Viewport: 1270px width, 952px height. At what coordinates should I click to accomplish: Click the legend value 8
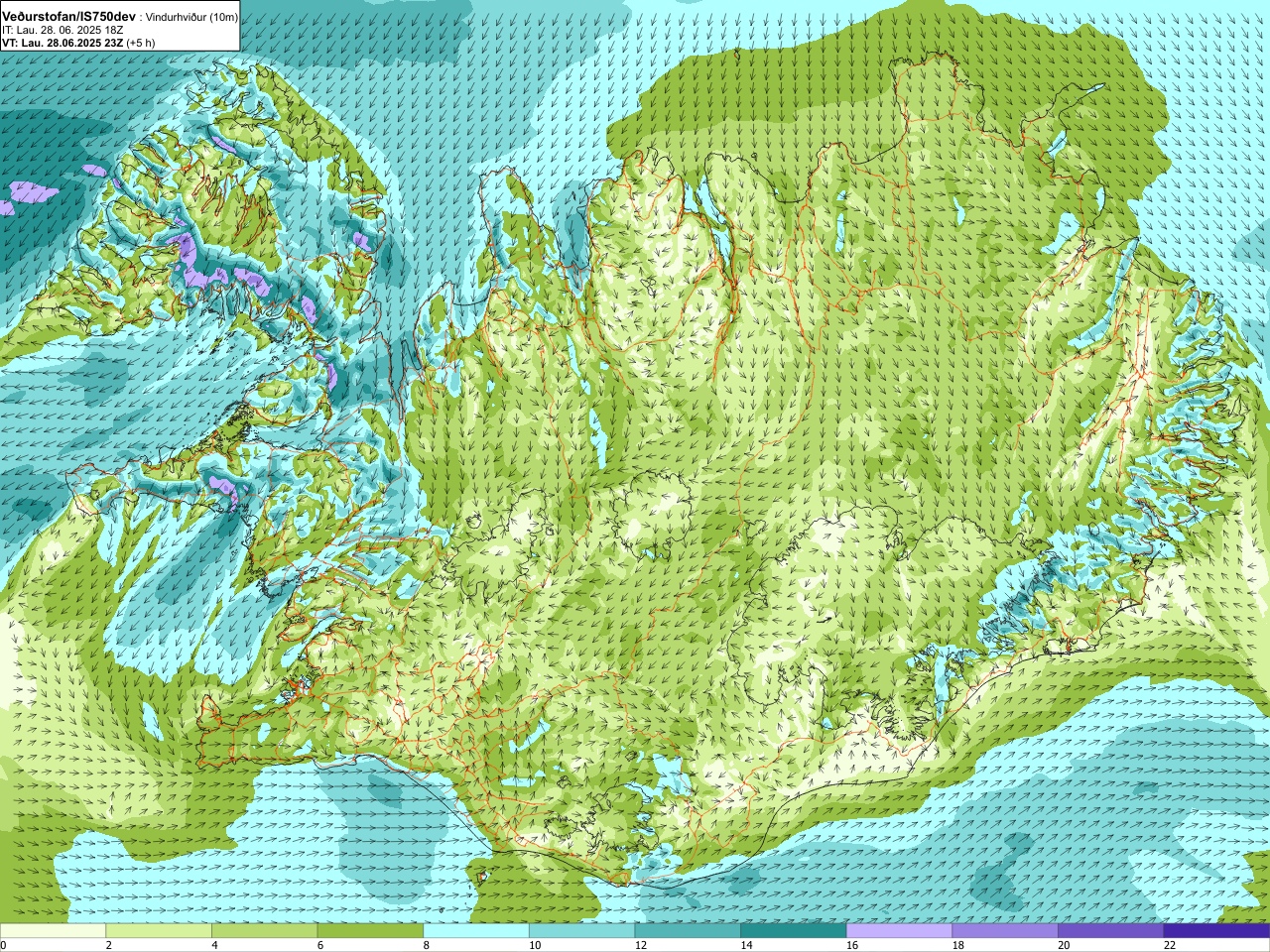click(x=426, y=945)
